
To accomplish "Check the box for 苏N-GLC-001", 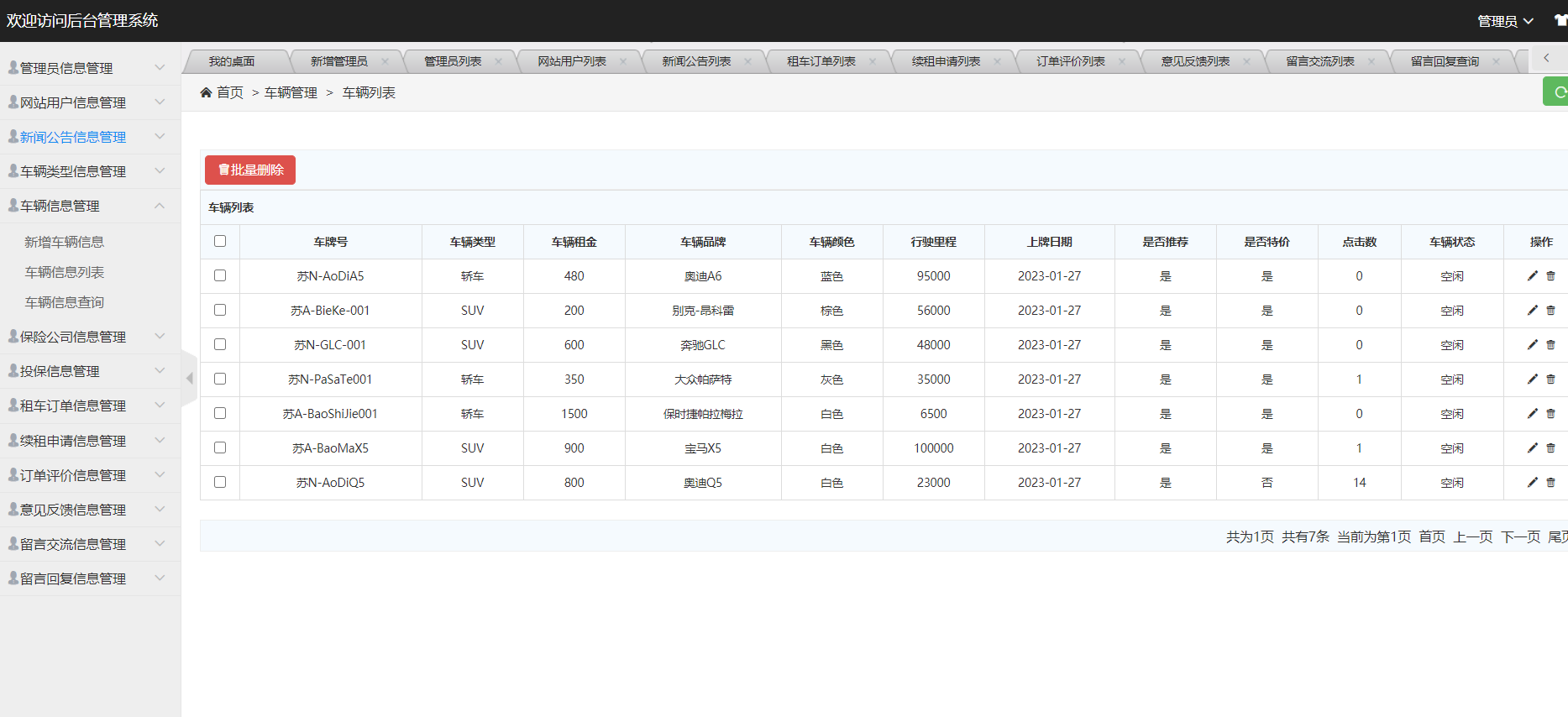I will tap(220, 344).
